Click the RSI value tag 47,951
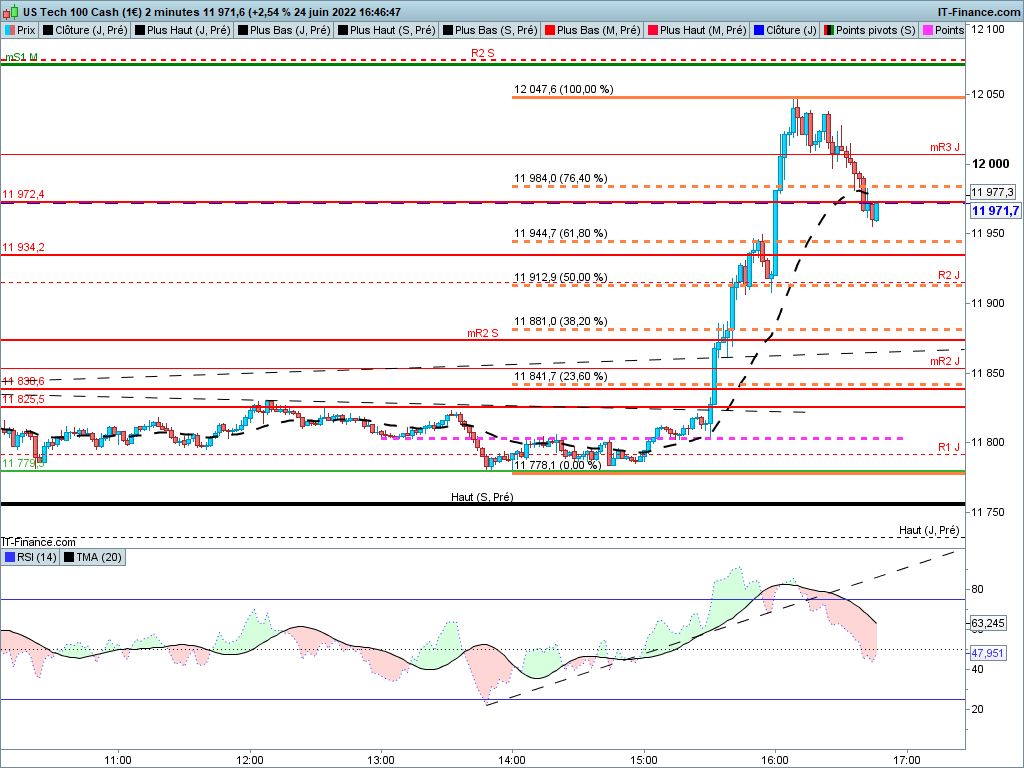Image resolution: width=1024 pixels, height=768 pixels. pos(987,653)
